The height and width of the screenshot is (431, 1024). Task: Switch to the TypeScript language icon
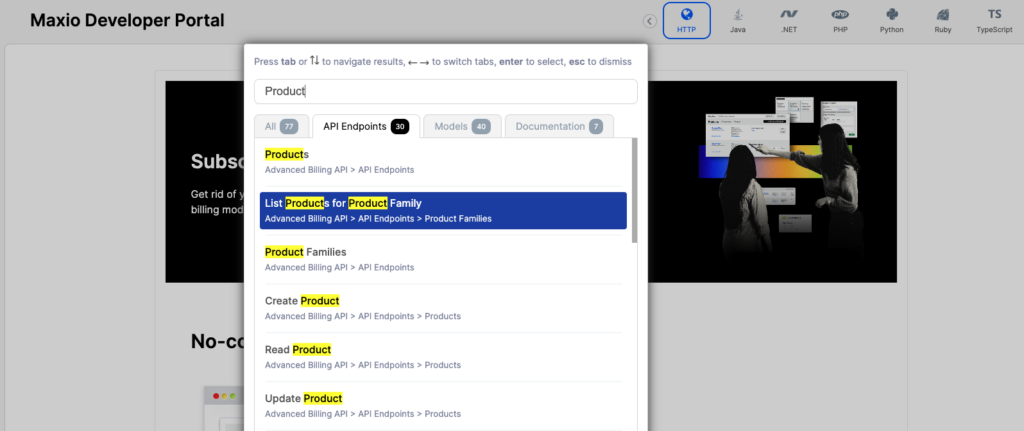(994, 20)
